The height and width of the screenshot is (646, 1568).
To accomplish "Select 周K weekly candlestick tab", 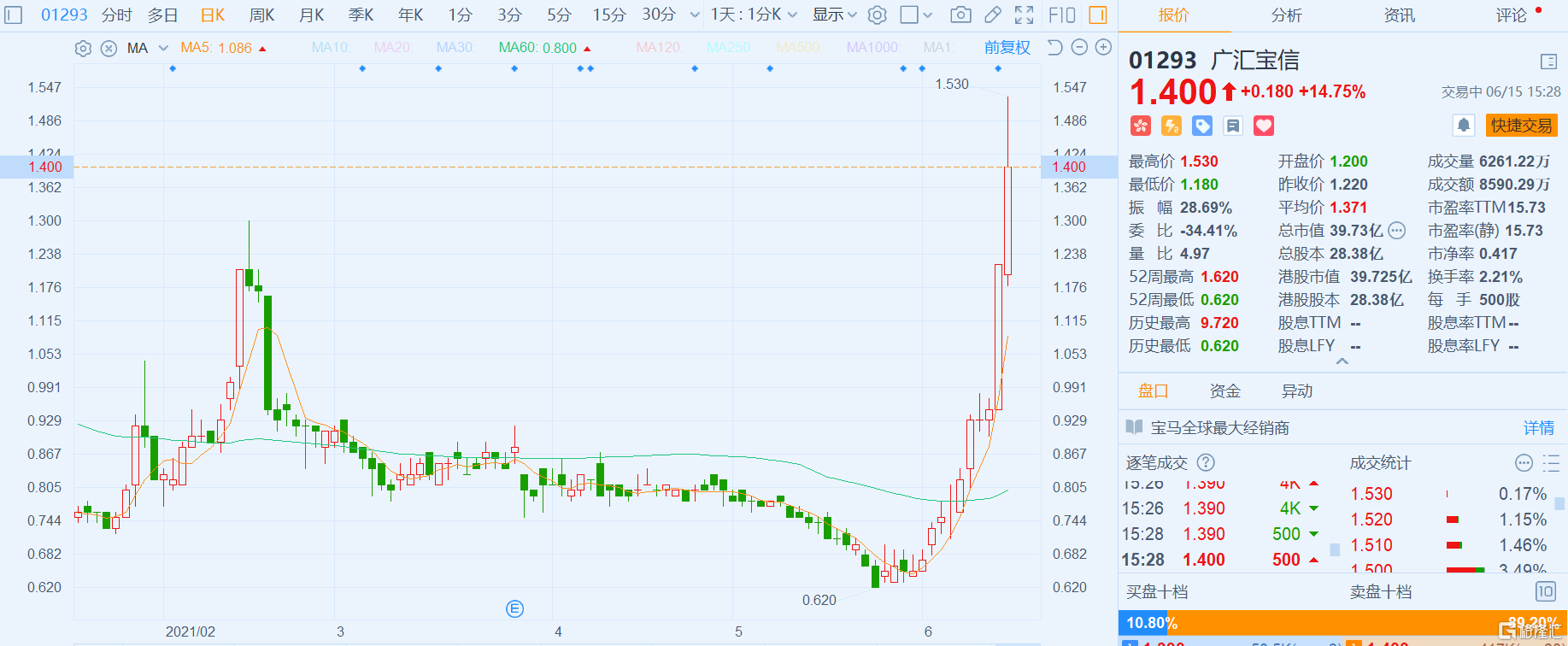I will [262, 15].
